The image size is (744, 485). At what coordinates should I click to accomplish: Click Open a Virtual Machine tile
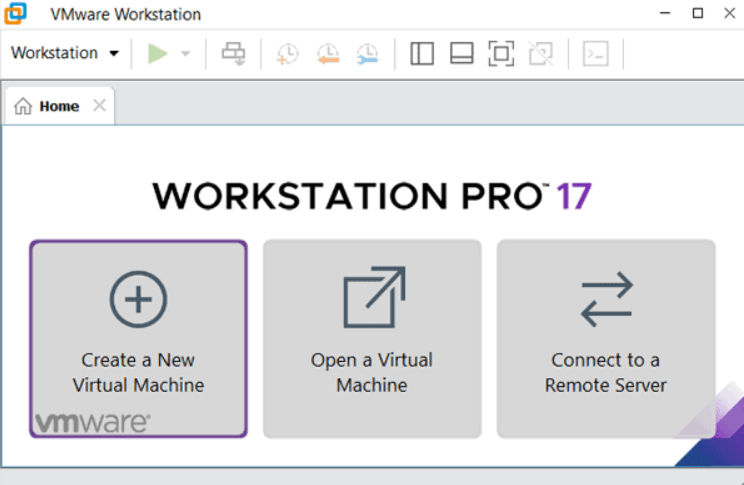(x=372, y=339)
